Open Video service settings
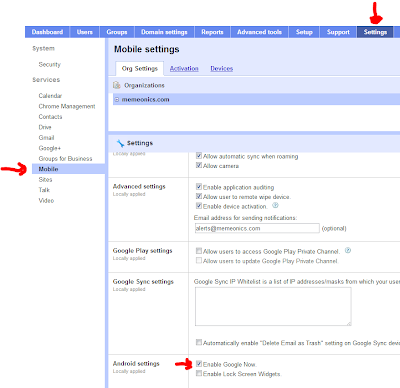This screenshot has width=400, height=388. click(46, 200)
